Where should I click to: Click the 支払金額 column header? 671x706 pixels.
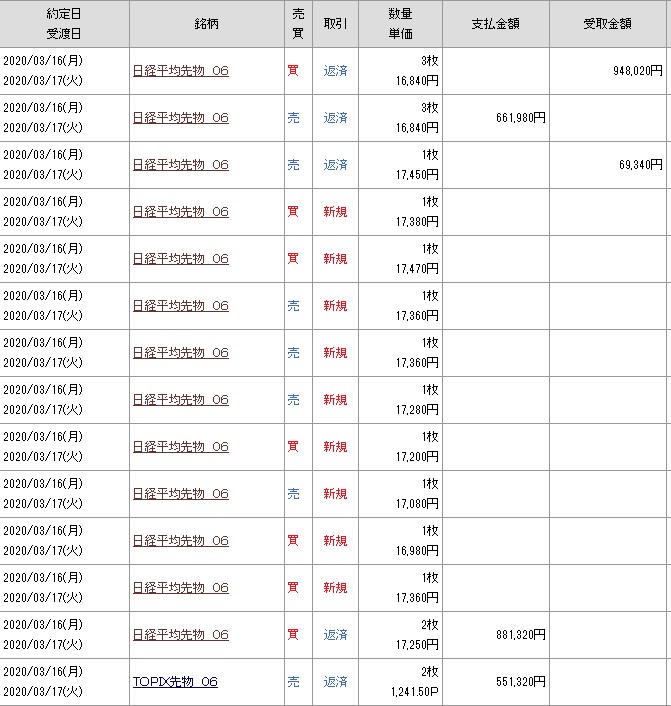[495, 23]
